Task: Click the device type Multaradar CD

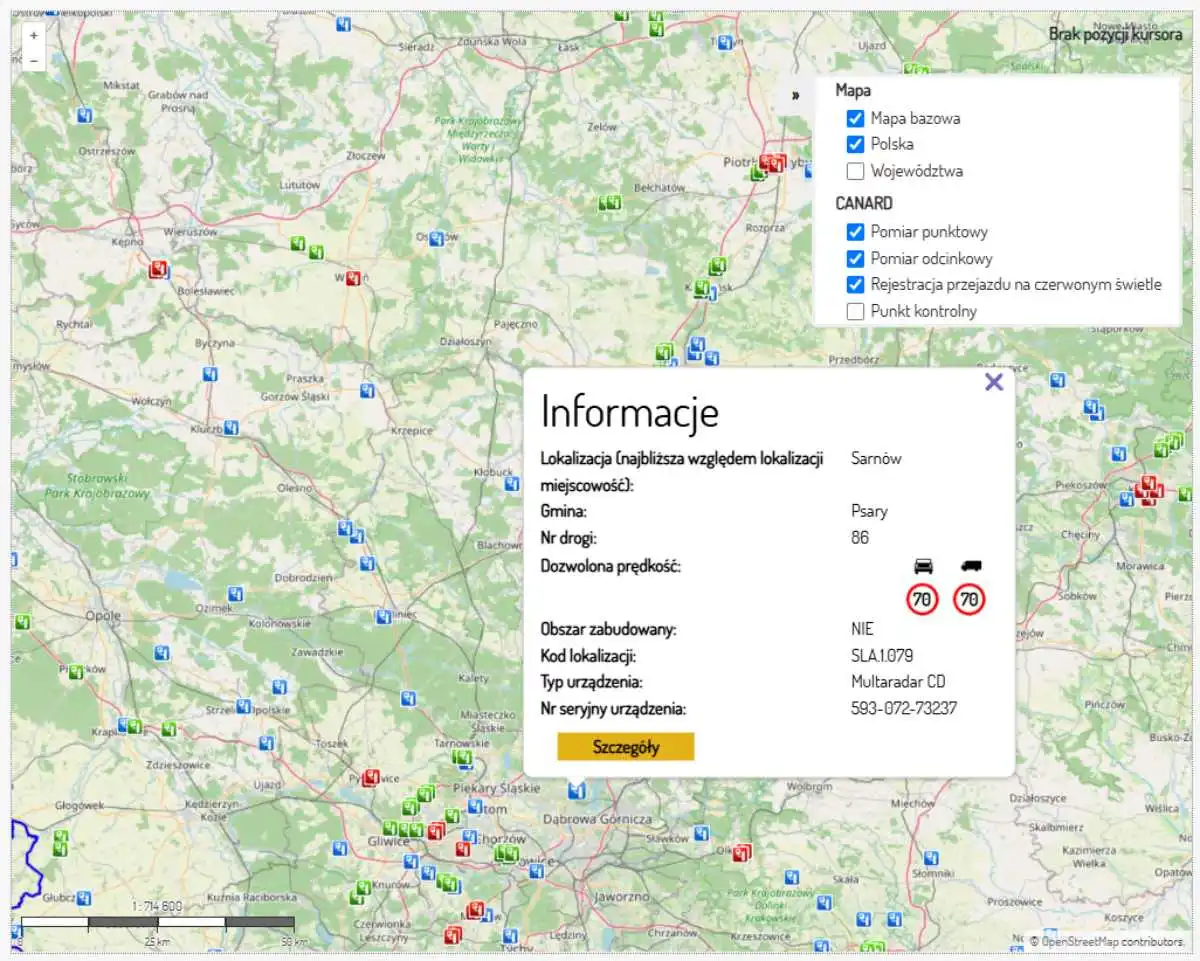Action: point(898,682)
